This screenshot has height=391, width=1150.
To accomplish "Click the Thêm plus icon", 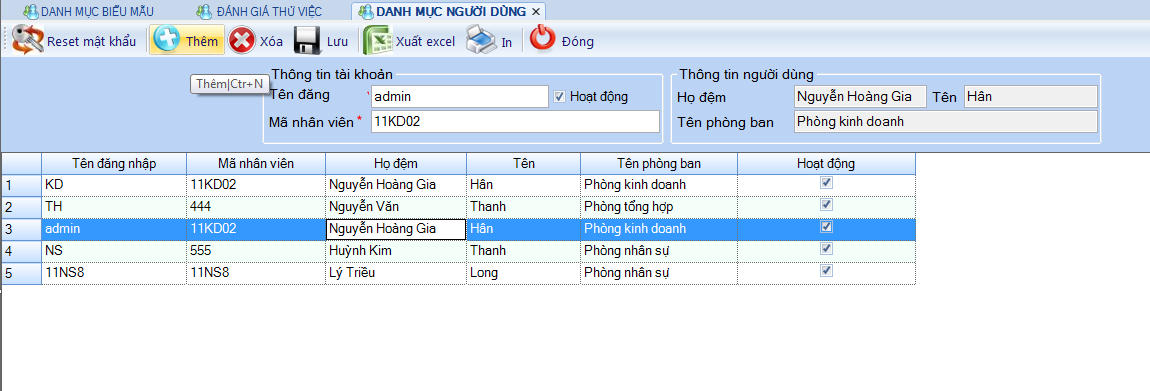I will coord(166,40).
